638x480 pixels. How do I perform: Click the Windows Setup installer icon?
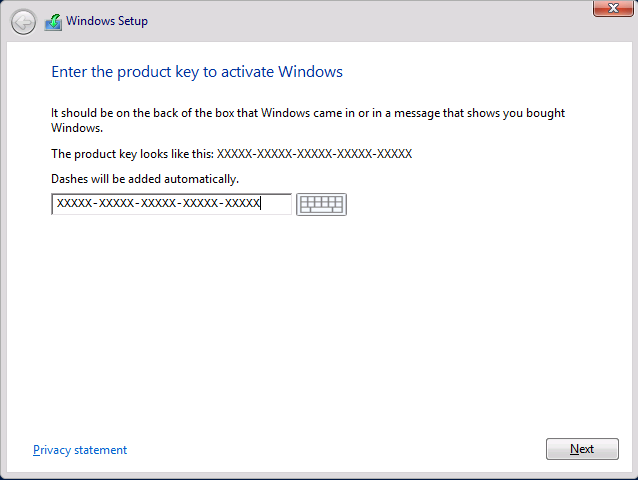(53, 22)
